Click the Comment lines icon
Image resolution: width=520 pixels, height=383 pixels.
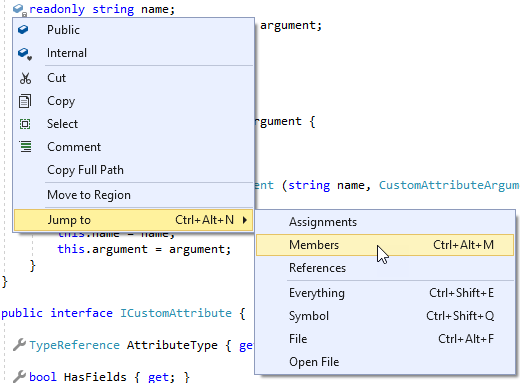[x=25, y=147]
